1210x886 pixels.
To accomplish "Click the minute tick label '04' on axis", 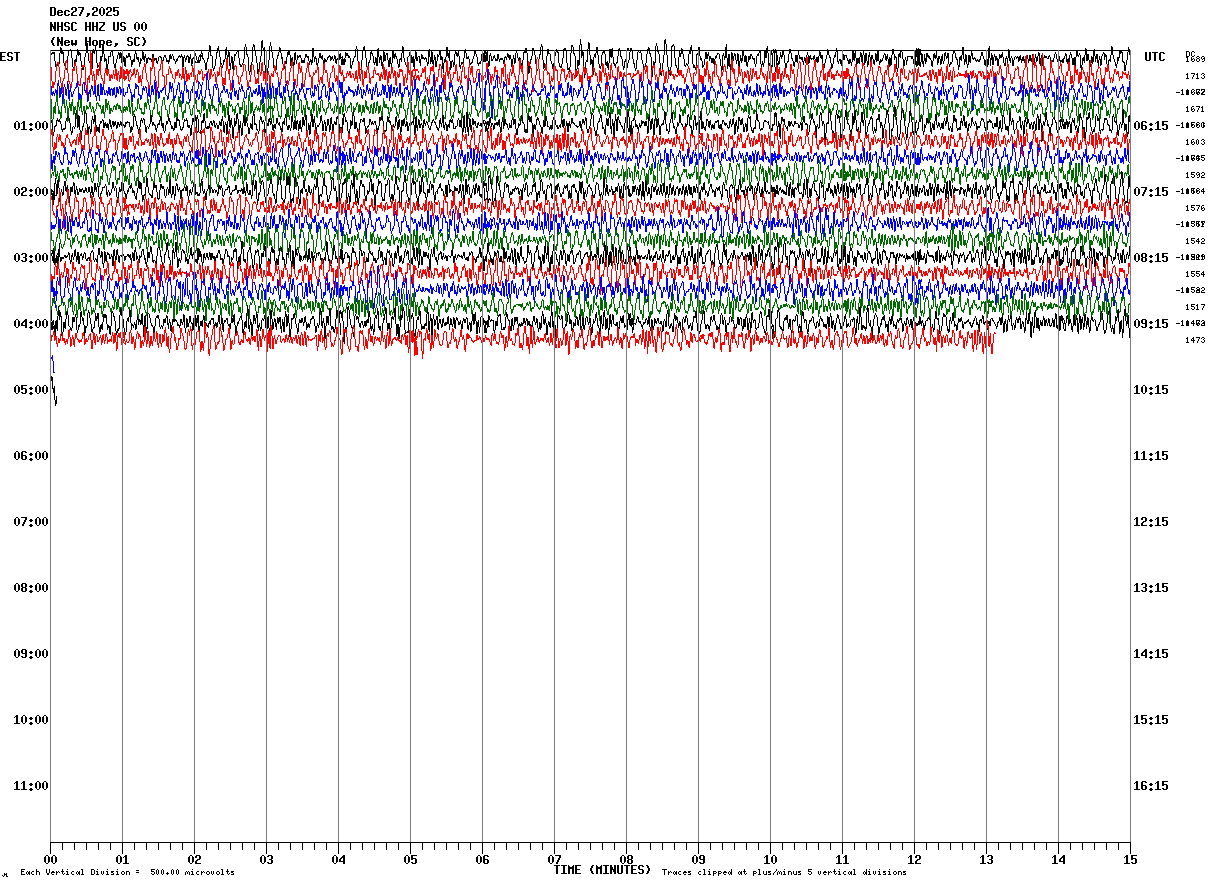I will (x=338, y=860).
